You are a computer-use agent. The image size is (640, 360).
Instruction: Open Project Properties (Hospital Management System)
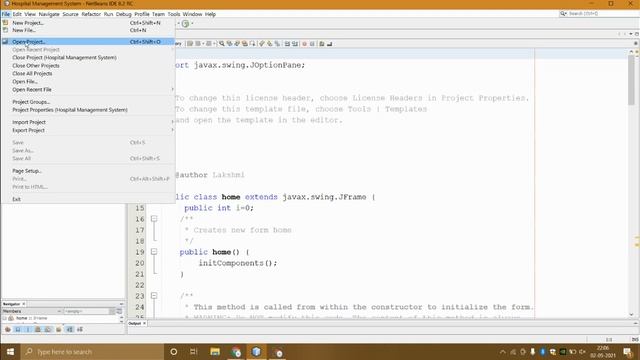pos(70,110)
